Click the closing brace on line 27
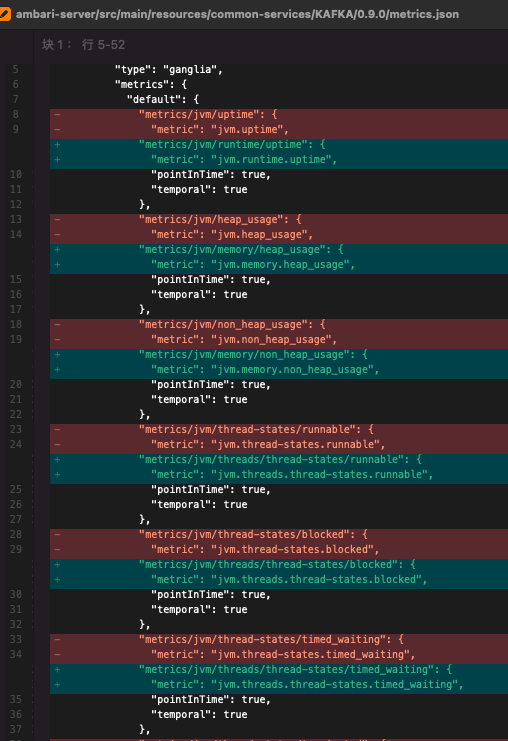 (145, 520)
